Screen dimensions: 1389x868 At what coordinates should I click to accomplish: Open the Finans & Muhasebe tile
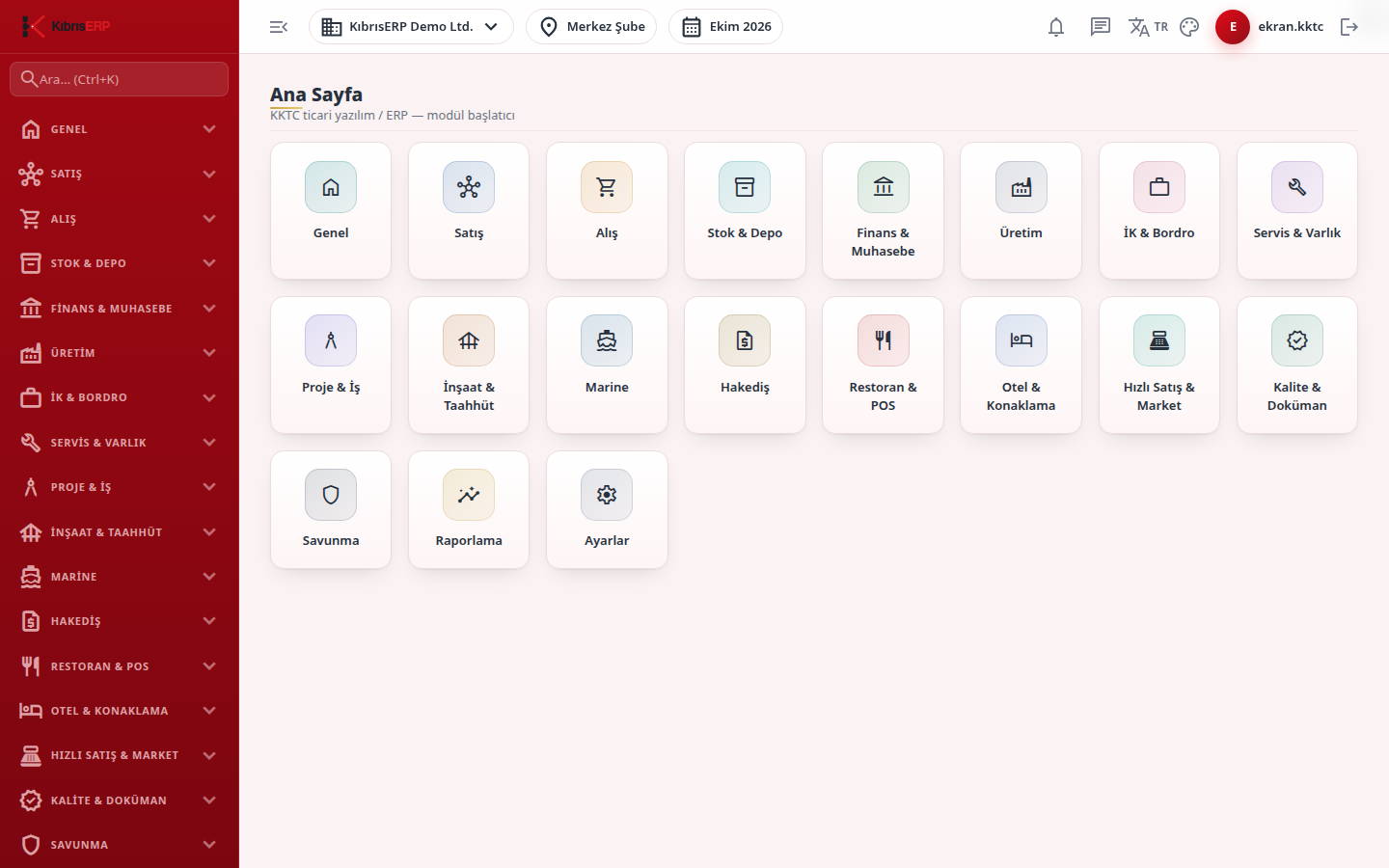pyautogui.click(x=883, y=210)
